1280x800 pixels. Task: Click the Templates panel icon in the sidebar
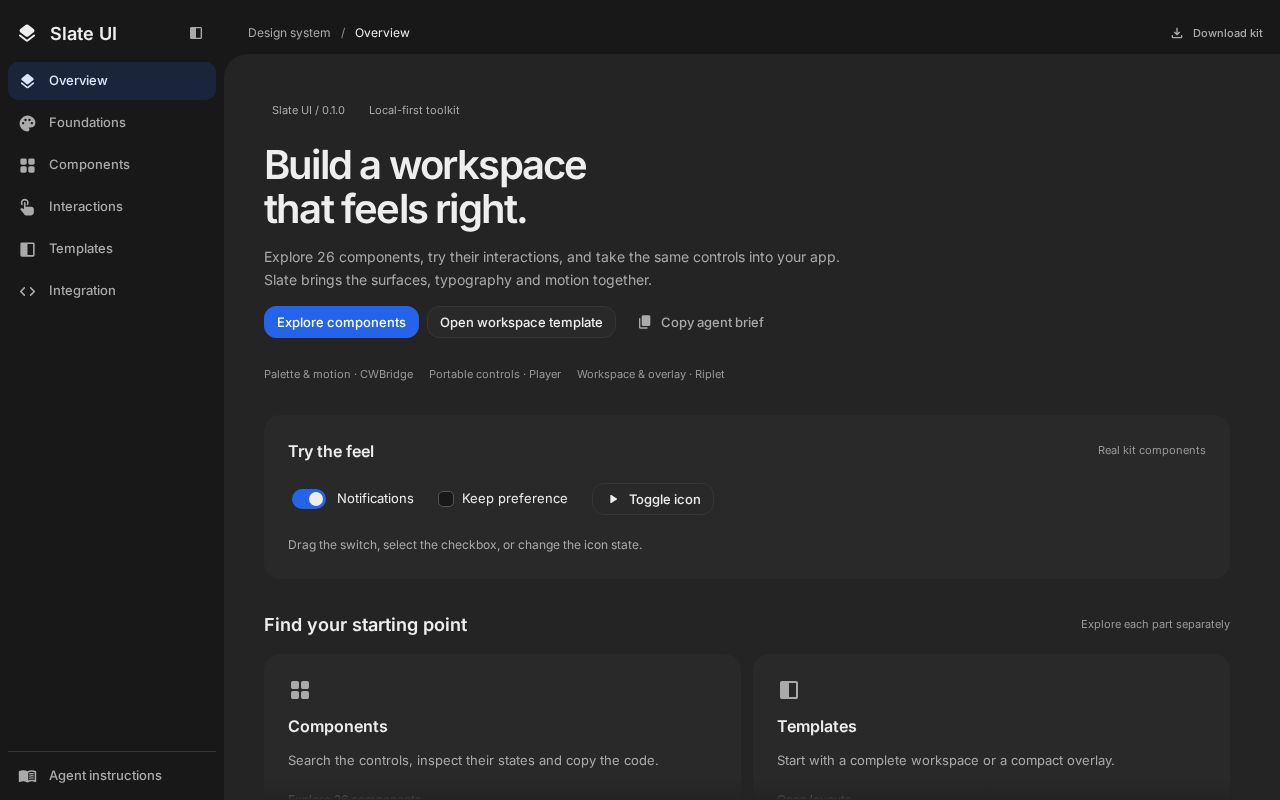point(28,249)
